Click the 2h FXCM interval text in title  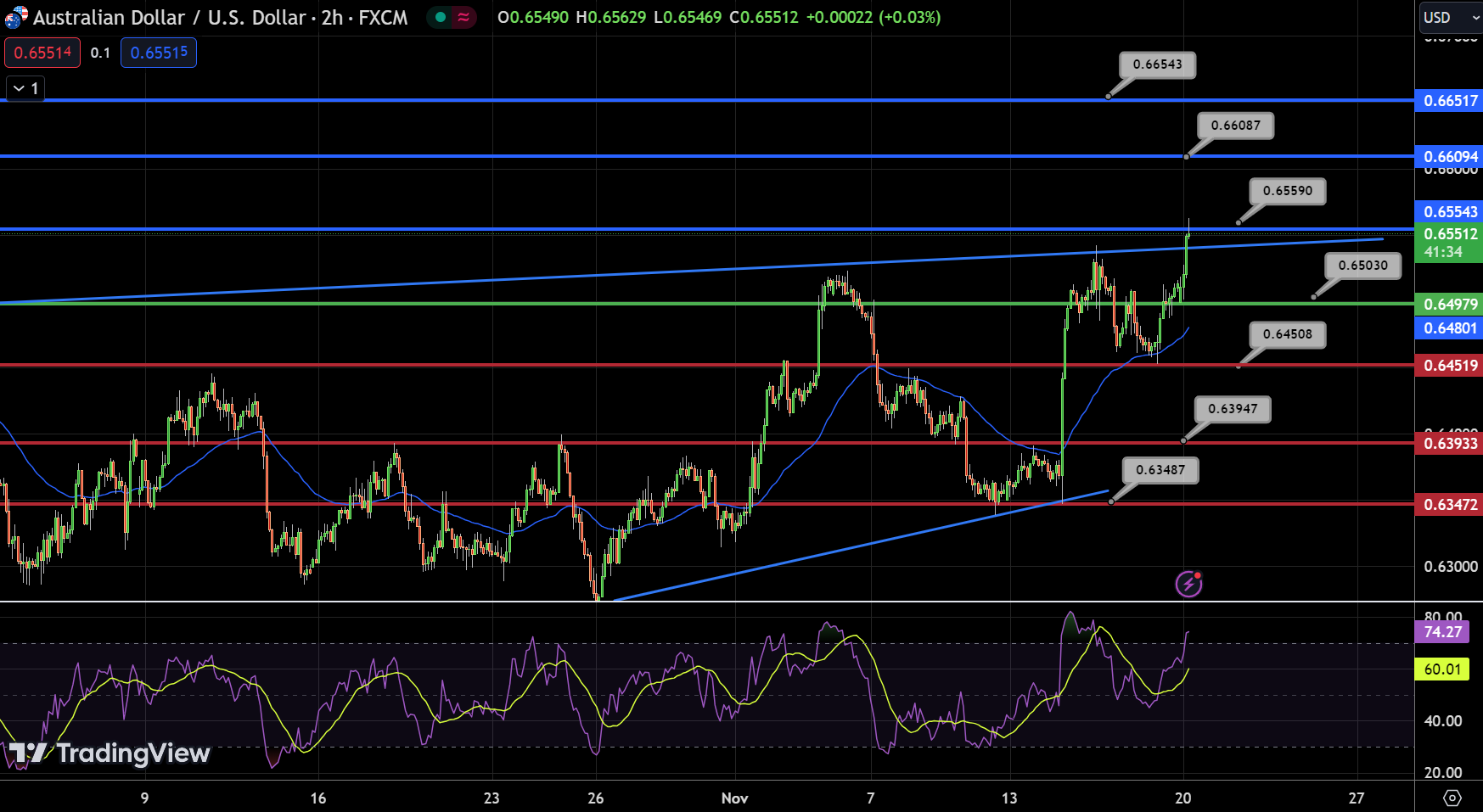(x=364, y=17)
